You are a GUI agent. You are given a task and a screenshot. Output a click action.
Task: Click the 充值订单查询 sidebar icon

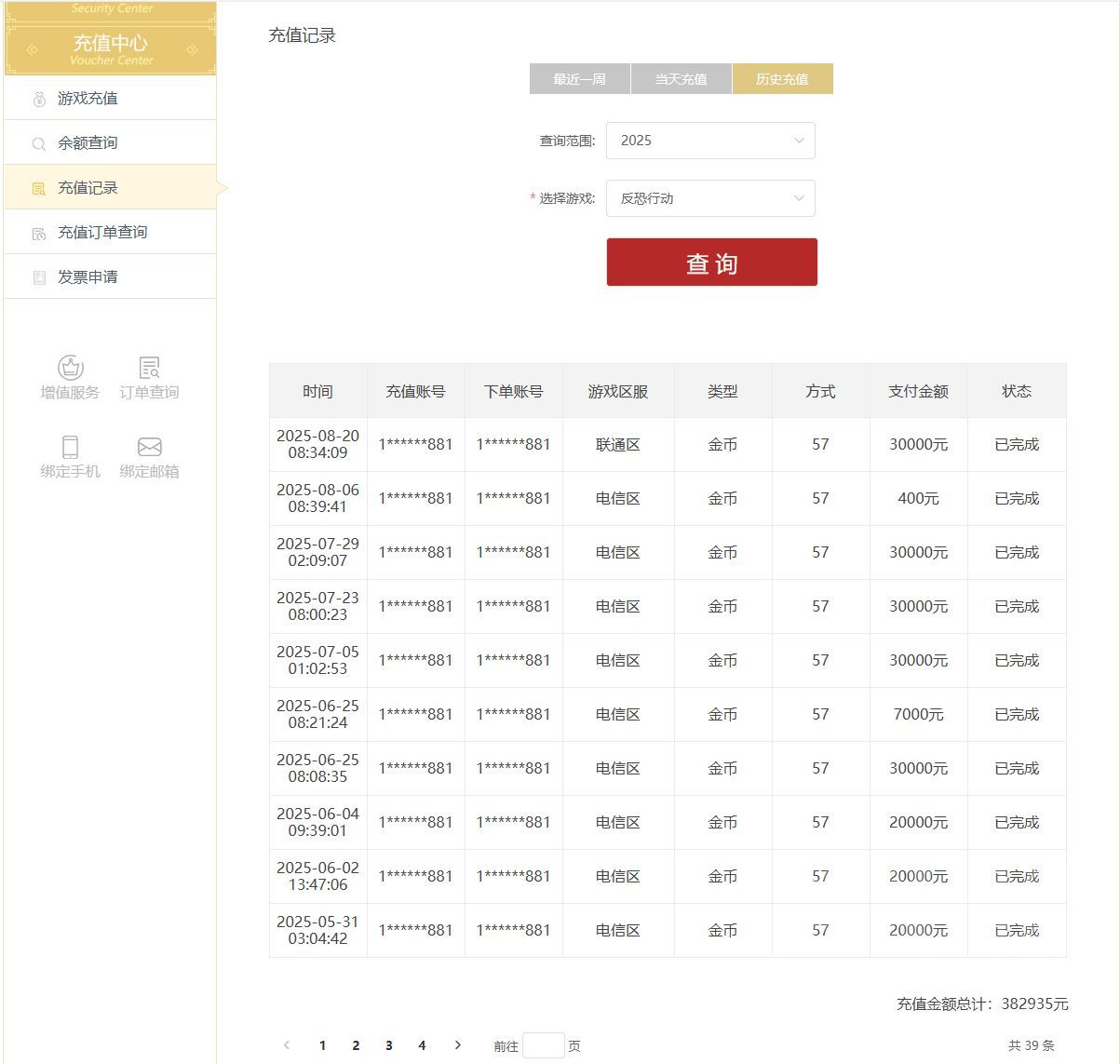coord(39,233)
